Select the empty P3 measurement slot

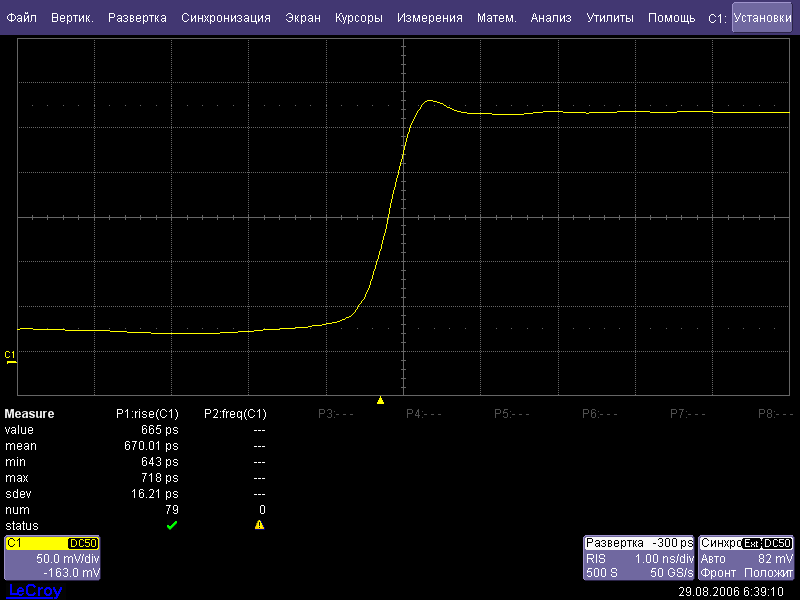click(336, 413)
